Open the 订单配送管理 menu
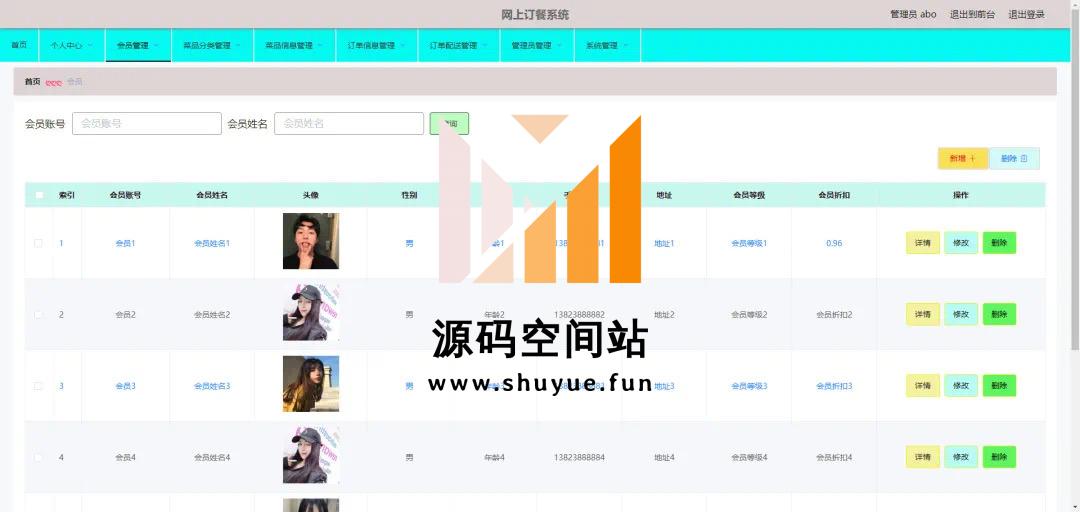The height and width of the screenshot is (512, 1080). (459, 45)
